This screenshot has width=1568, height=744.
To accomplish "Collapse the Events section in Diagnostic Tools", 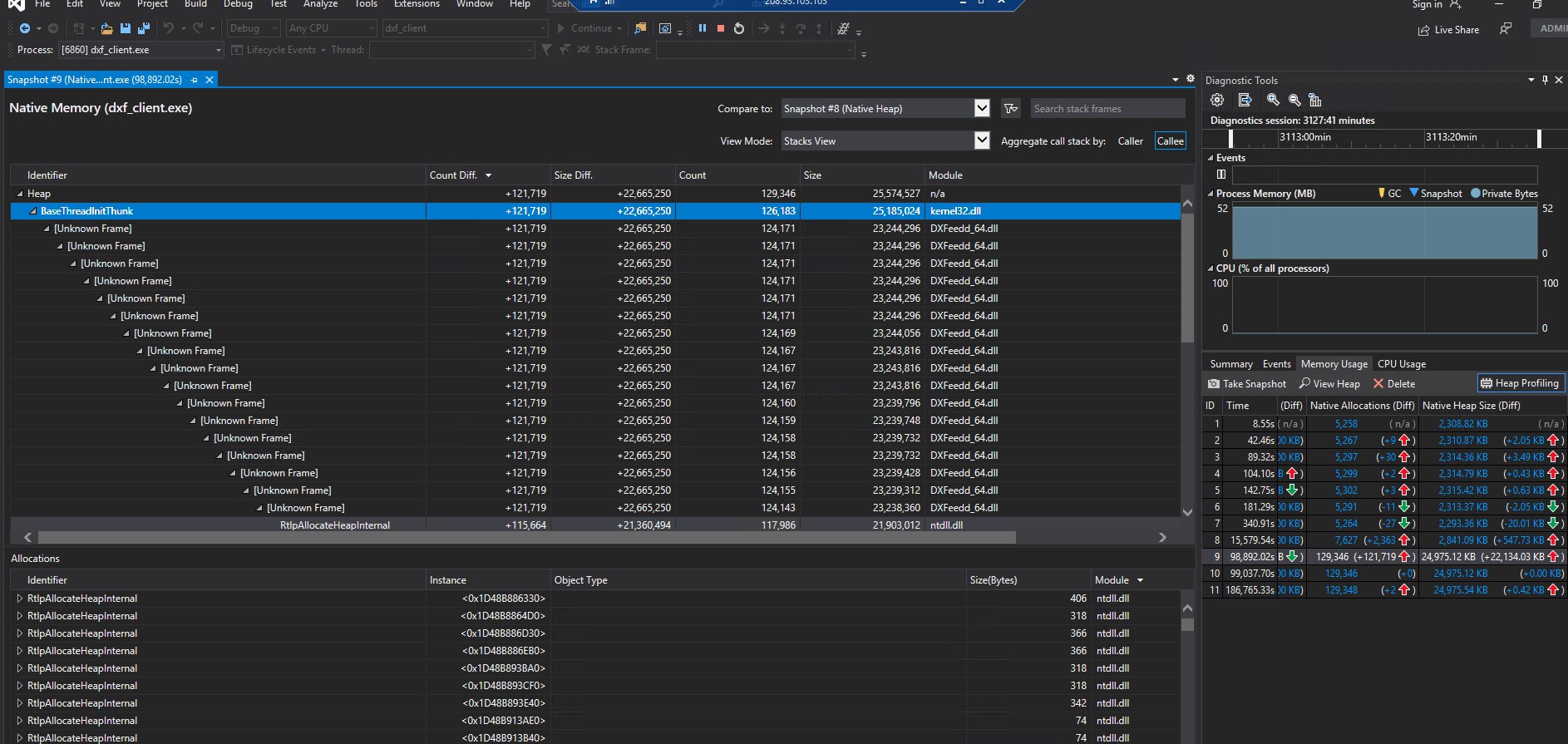I will [1211, 158].
